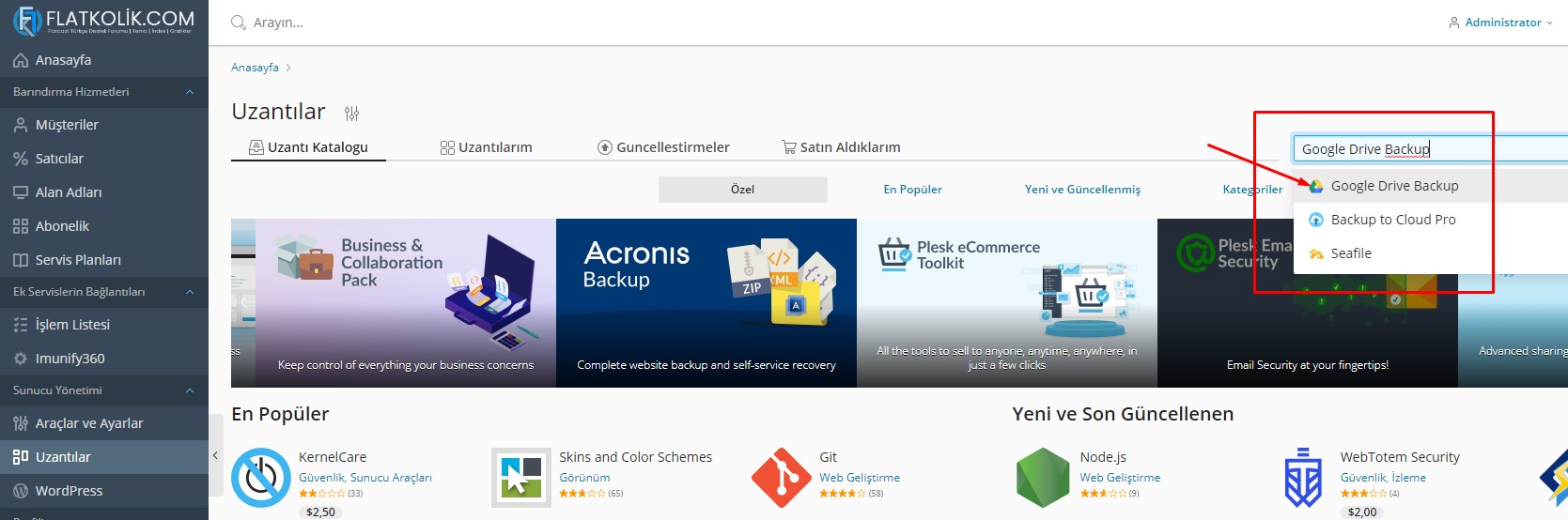This screenshot has width=1568, height=520.
Task: Click the Servis Planları book icon
Action: coord(21,260)
